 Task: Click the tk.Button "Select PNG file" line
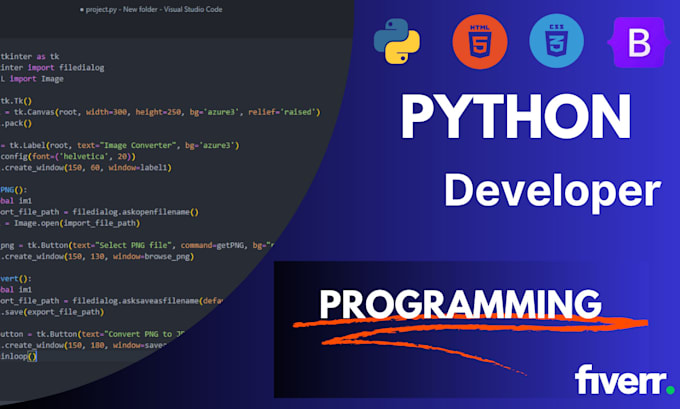coord(137,245)
